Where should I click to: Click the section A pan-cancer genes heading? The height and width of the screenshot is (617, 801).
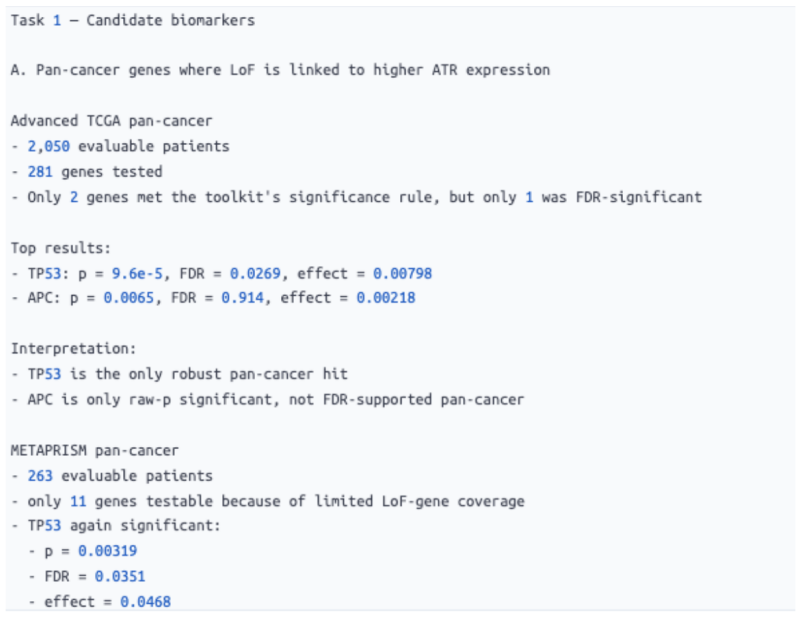pyautogui.click(x=280, y=70)
